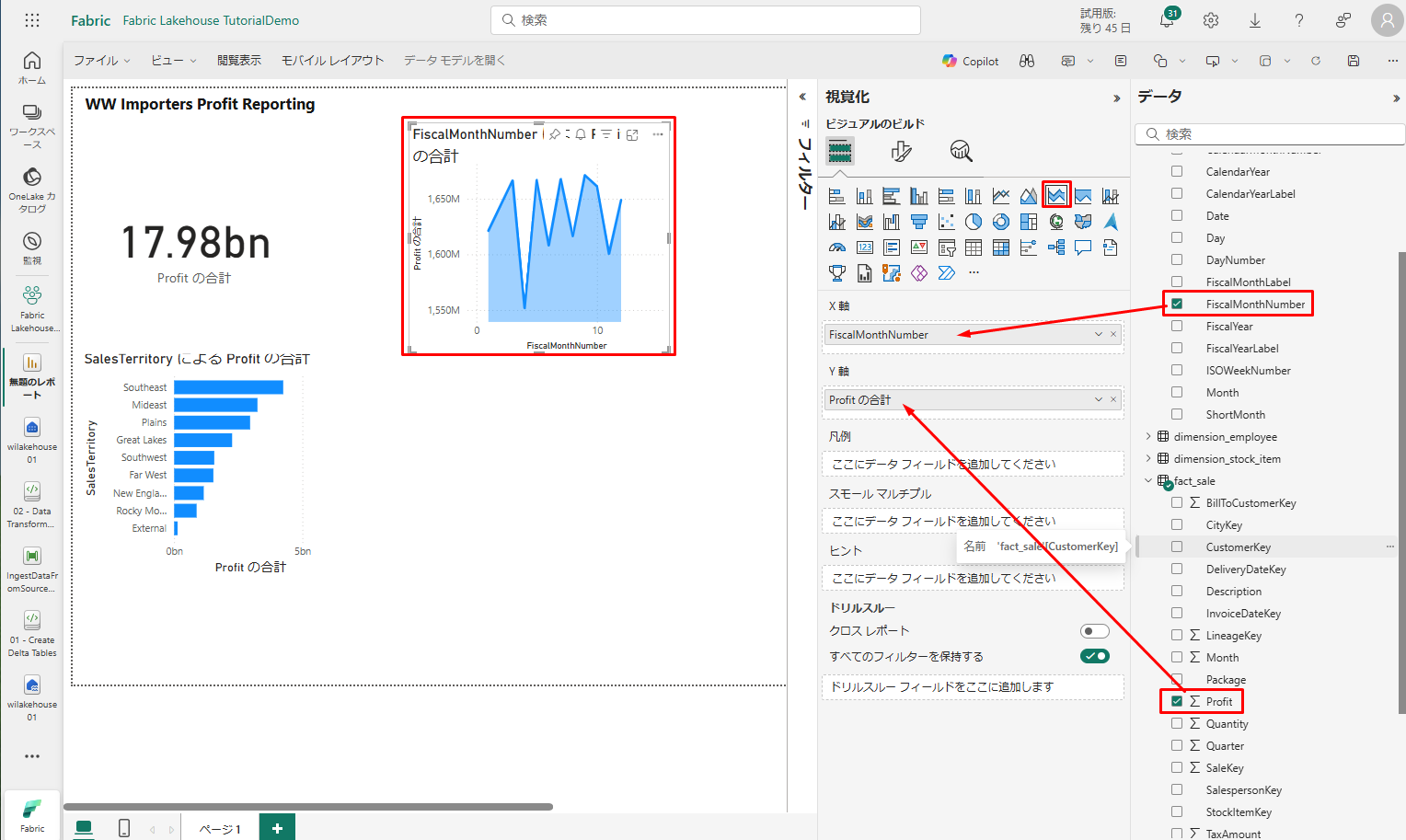This screenshot has height=840, width=1406.
Task: Open the analytics magnifier tab
Action: pos(961,151)
